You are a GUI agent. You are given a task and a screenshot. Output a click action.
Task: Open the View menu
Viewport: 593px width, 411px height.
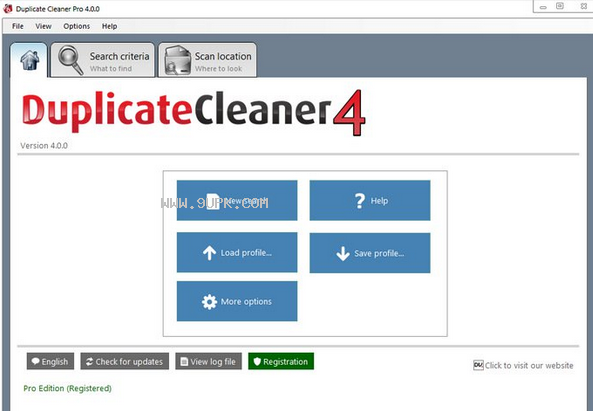tap(43, 26)
